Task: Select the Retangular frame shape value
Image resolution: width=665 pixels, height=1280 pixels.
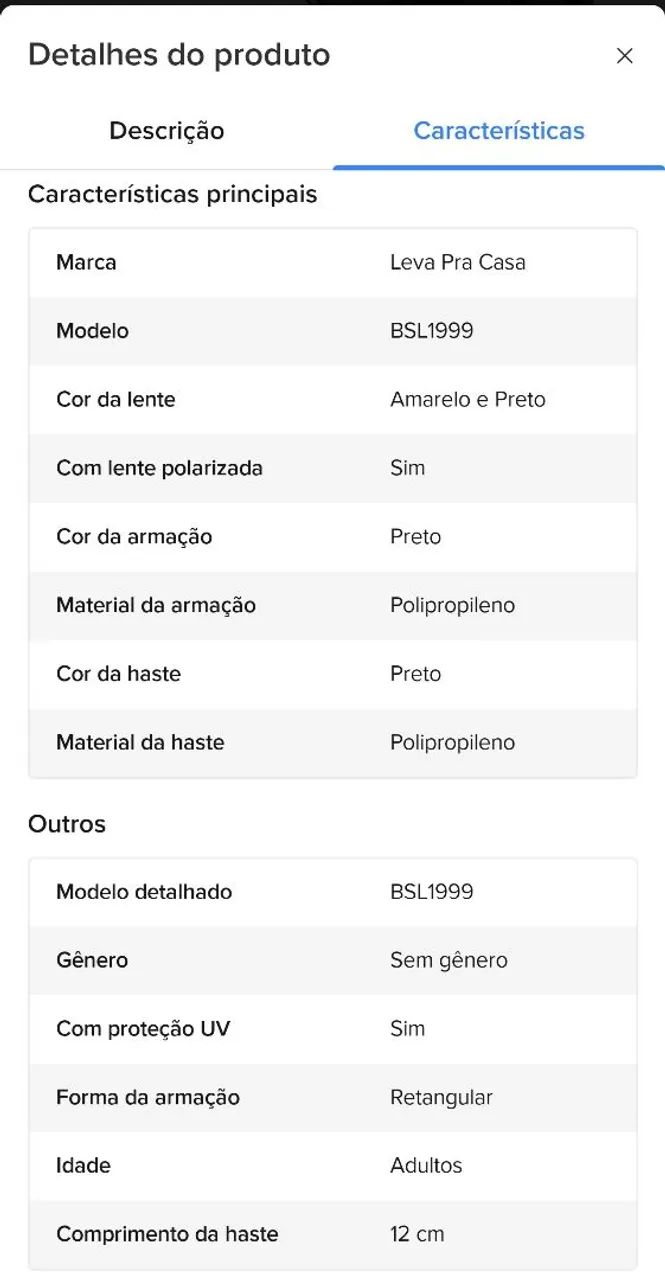Action: click(442, 1097)
